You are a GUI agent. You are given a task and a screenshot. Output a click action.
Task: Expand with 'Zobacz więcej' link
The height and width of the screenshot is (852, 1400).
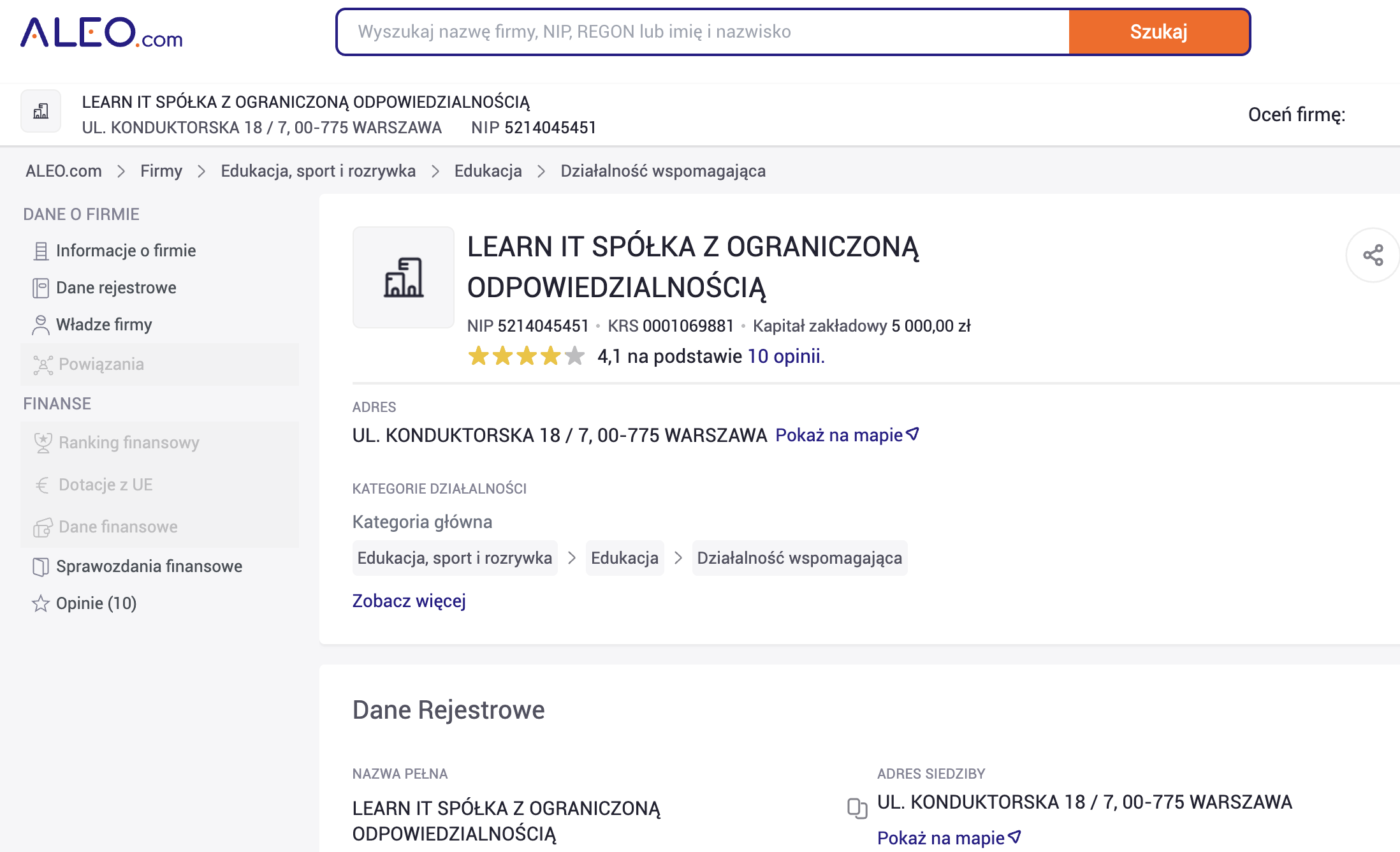point(409,601)
